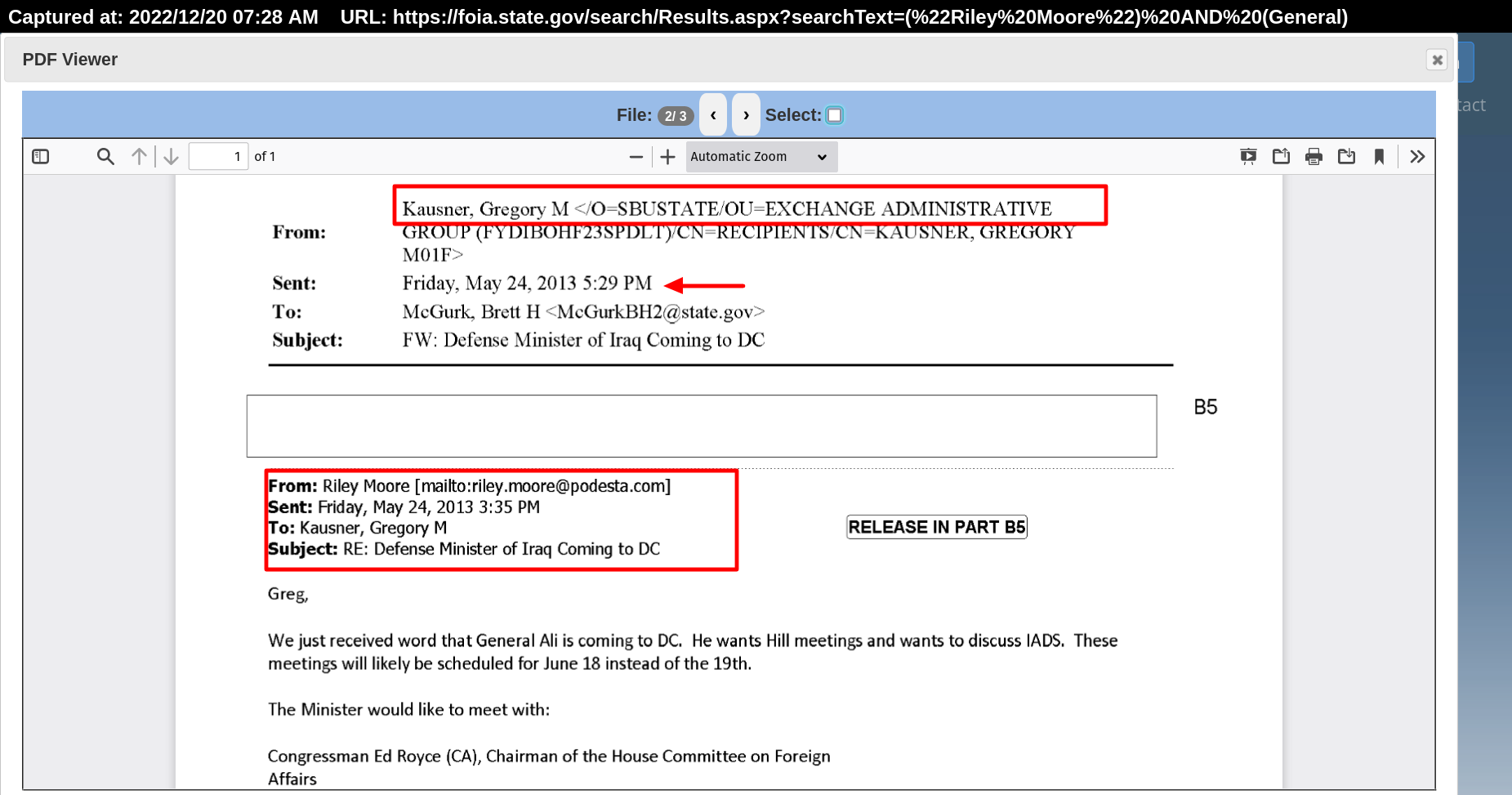Tick the Select checkbox
This screenshot has width=1512, height=795.
(x=835, y=115)
